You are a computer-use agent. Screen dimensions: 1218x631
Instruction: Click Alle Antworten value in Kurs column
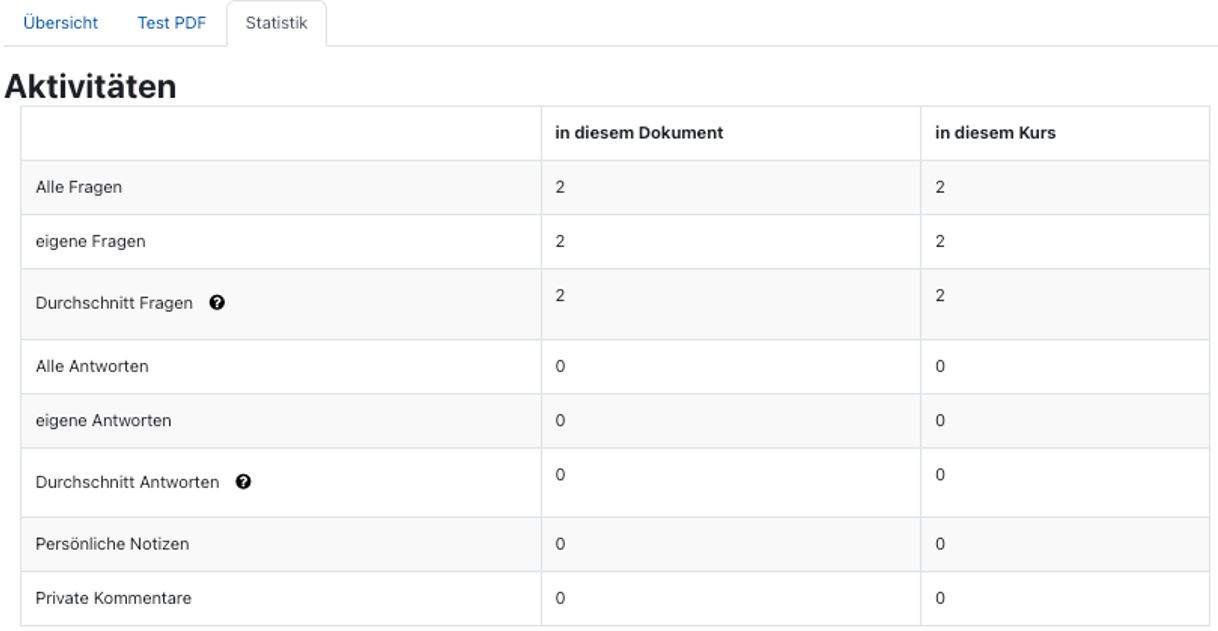coord(940,366)
